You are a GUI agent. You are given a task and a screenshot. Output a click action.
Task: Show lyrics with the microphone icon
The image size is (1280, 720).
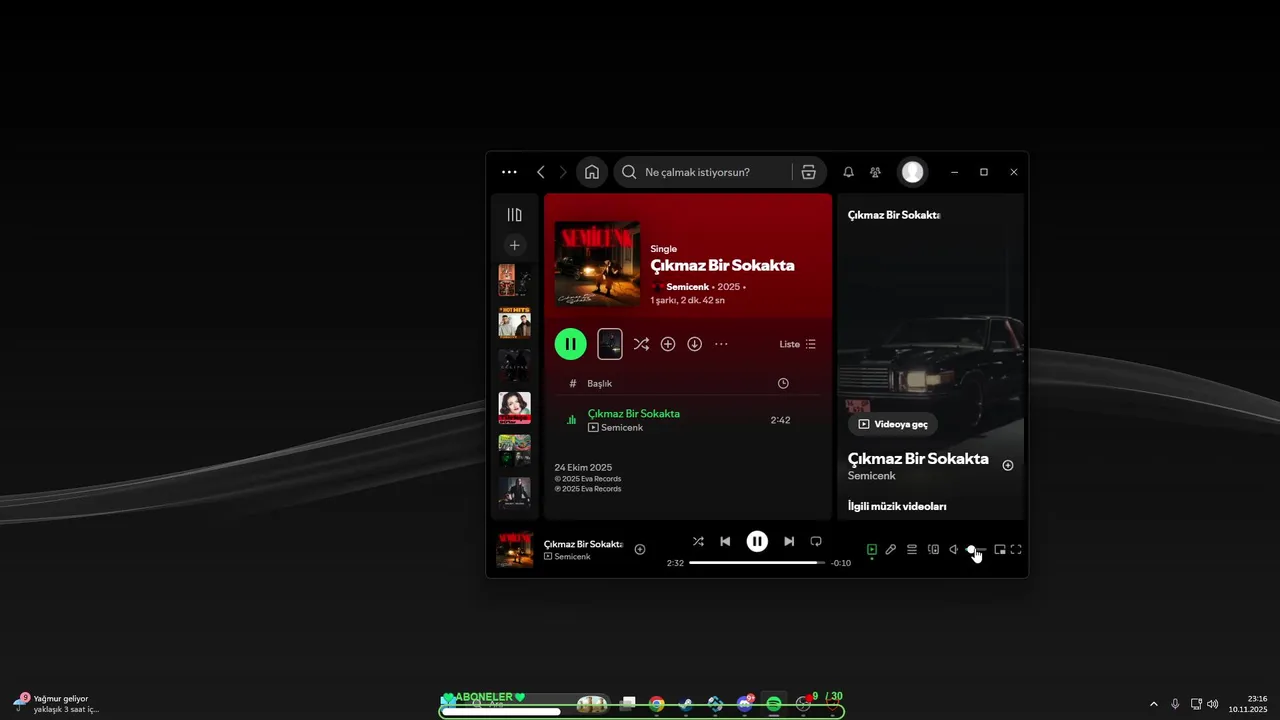(x=891, y=549)
